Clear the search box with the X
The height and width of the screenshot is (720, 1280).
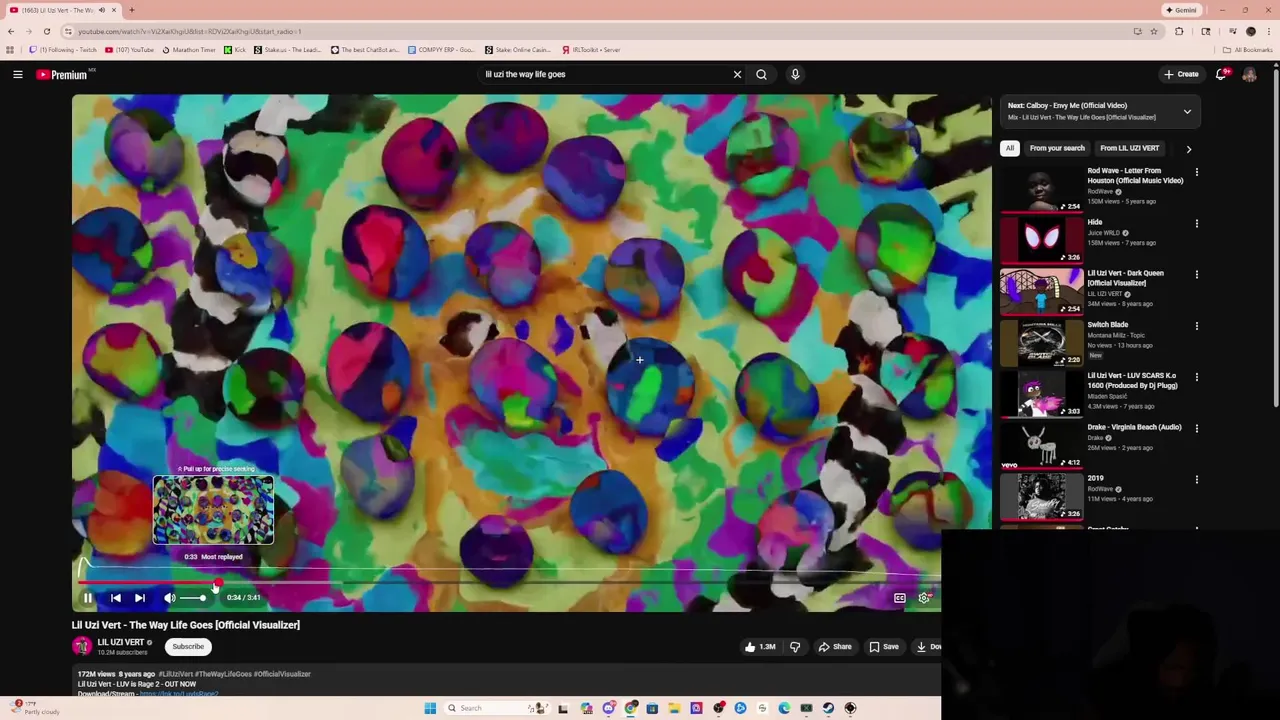pyautogui.click(x=737, y=74)
